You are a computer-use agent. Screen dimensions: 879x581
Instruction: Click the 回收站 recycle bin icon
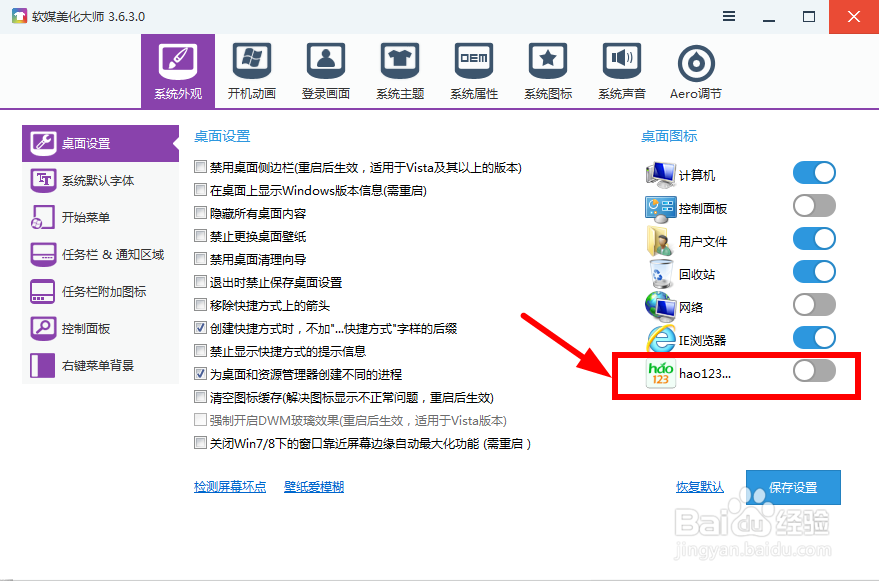point(660,272)
